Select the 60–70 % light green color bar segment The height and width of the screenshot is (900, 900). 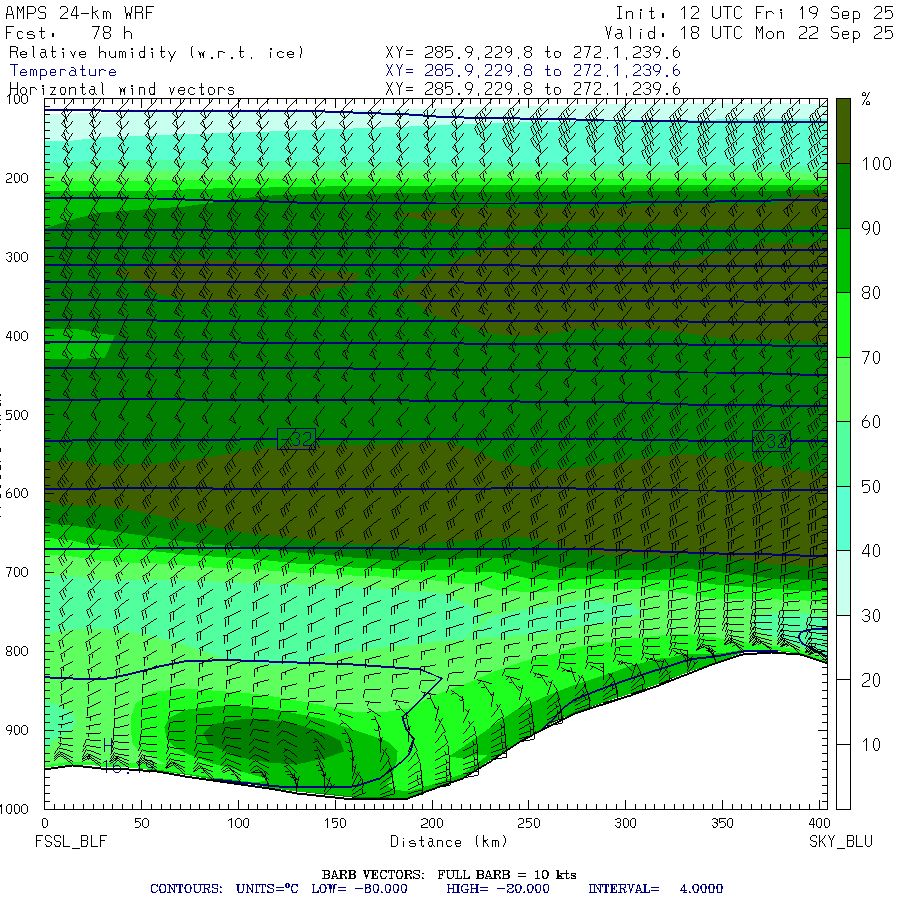[843, 389]
